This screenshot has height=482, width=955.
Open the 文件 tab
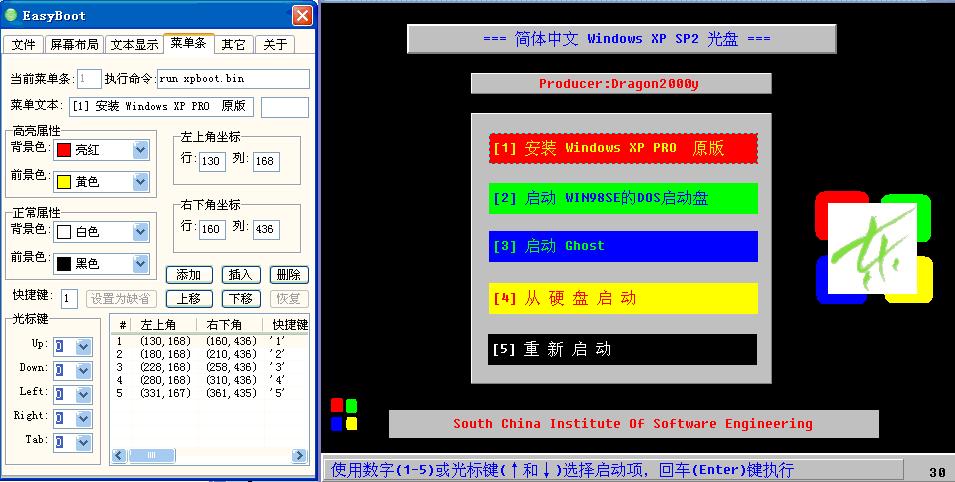[24, 44]
